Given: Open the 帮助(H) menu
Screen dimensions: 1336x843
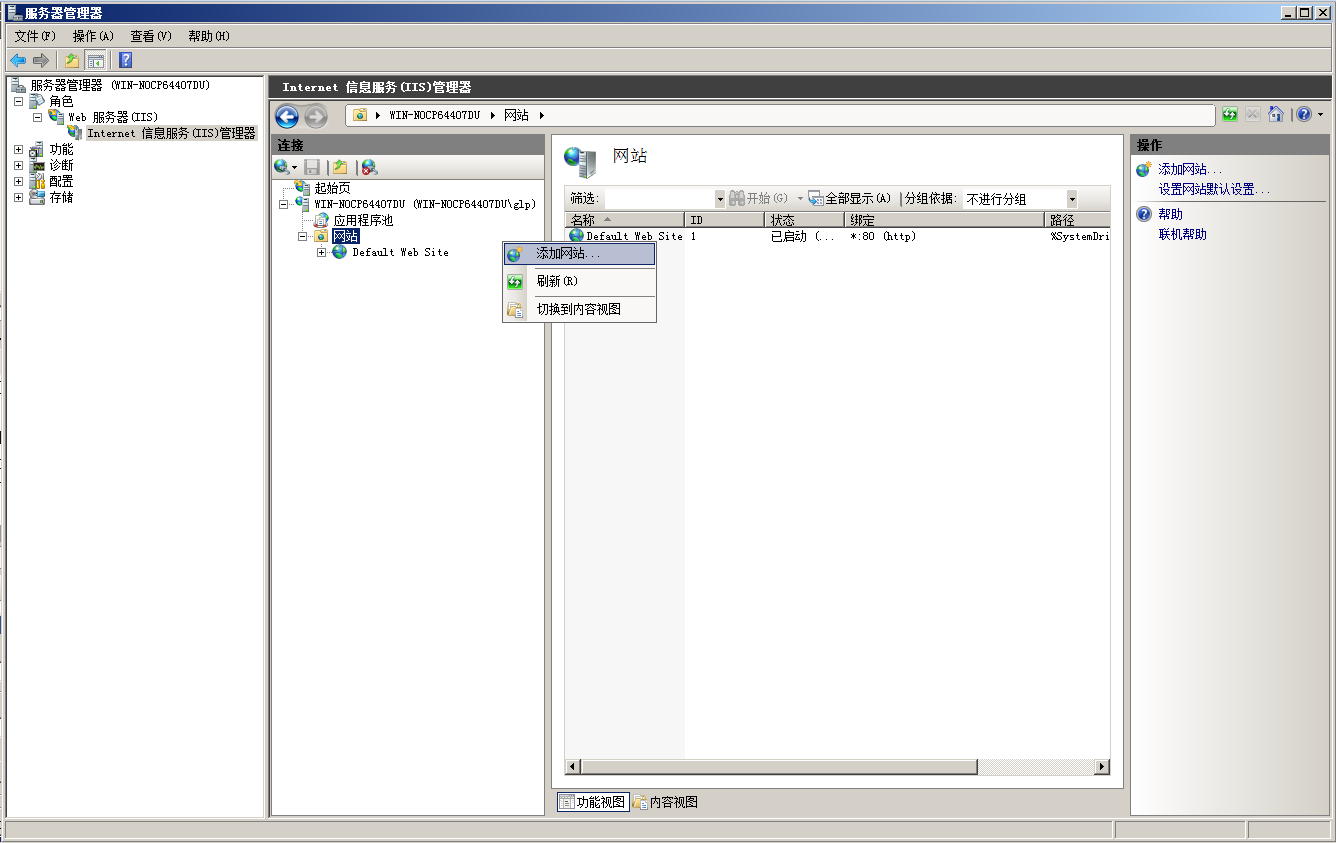Looking at the screenshot, I should tap(209, 36).
